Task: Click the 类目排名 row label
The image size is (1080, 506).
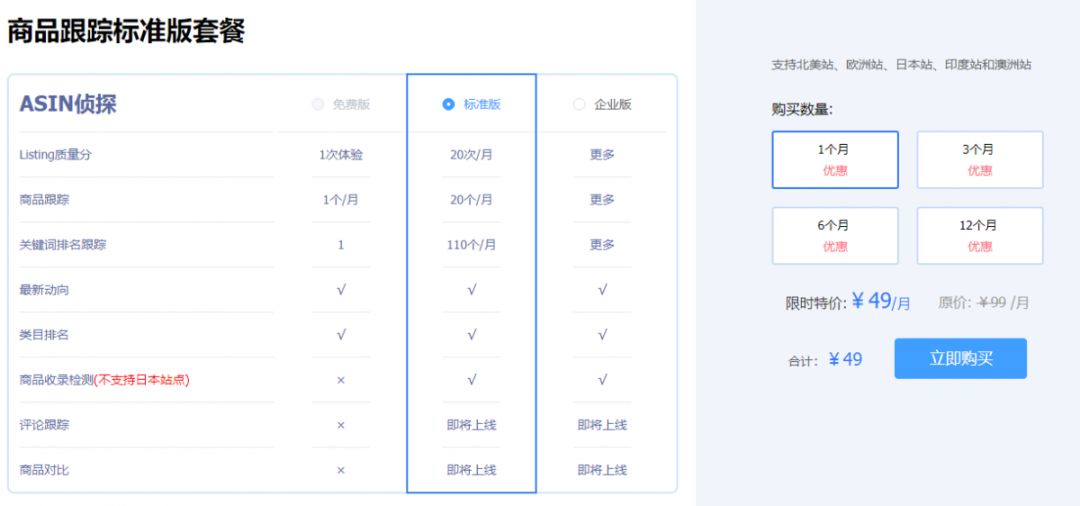Action: (44, 335)
